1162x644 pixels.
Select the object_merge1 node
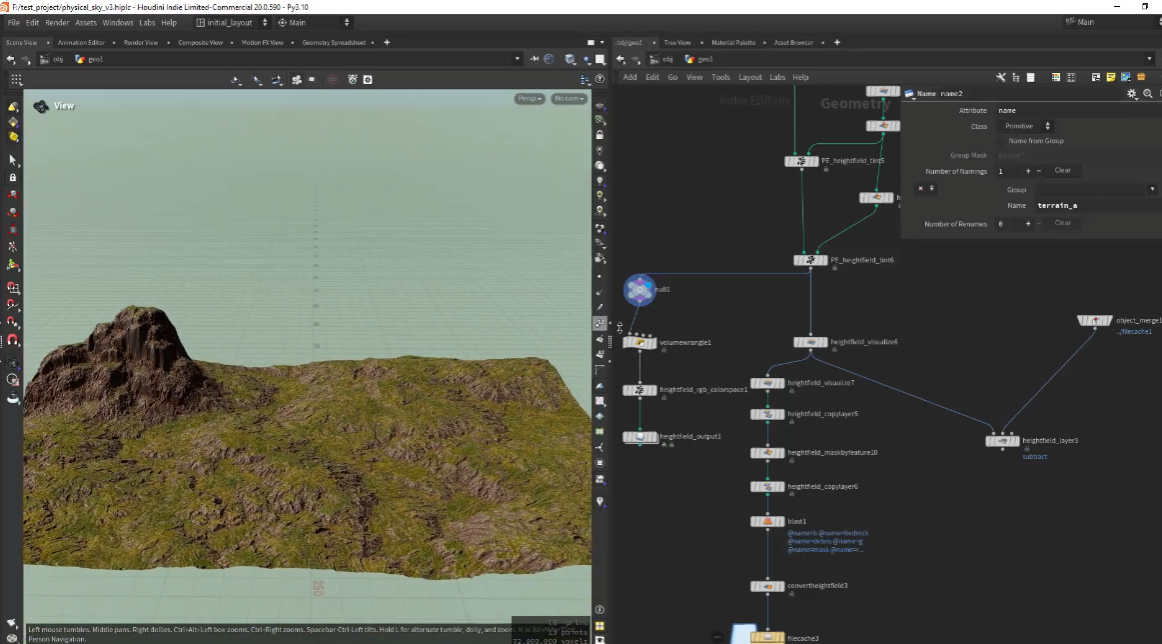(x=1095, y=321)
